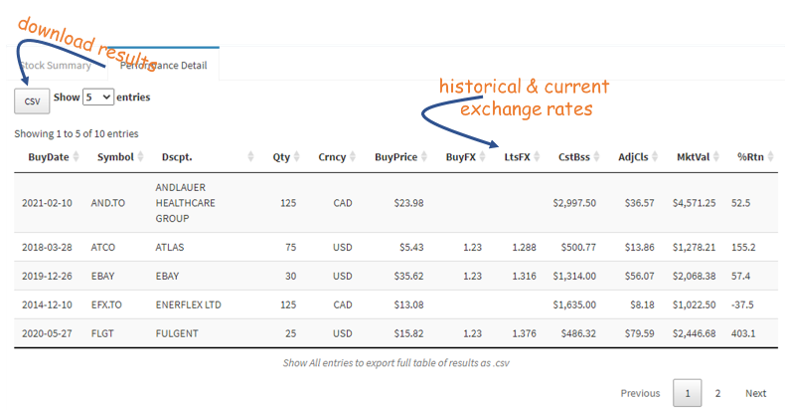This screenshot has height=410, width=785.
Task: Download results with the CSV button
Action: [x=32, y=101]
